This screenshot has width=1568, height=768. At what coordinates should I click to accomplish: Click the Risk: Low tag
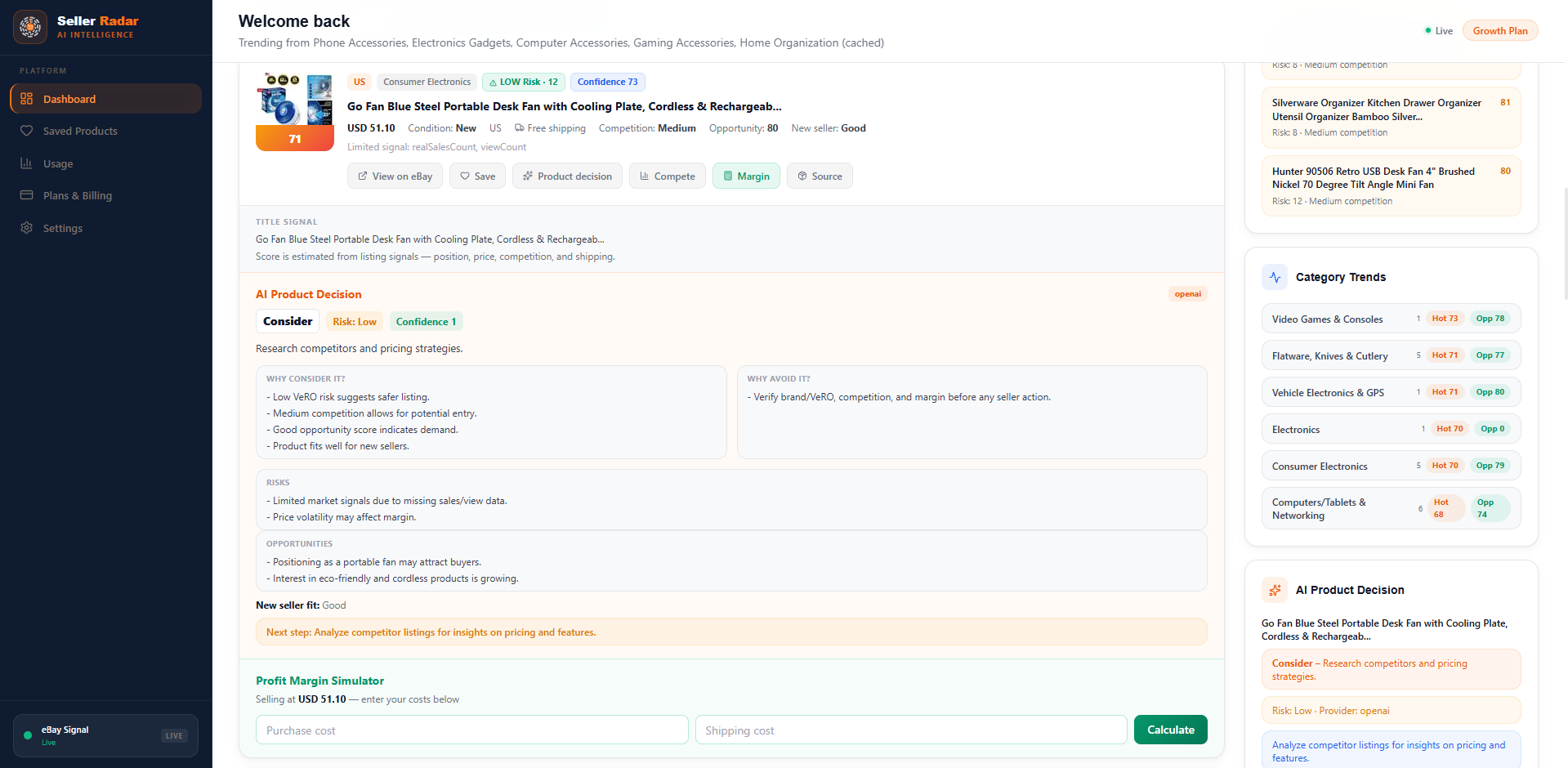click(x=355, y=322)
